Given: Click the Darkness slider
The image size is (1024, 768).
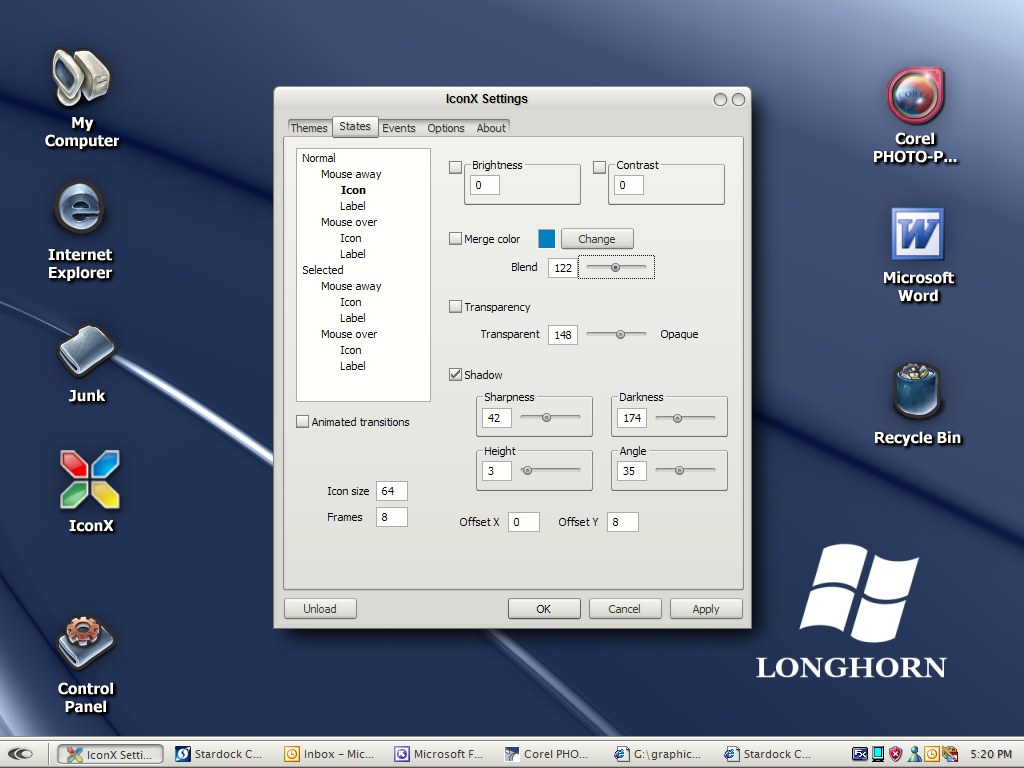Looking at the screenshot, I should [685, 418].
